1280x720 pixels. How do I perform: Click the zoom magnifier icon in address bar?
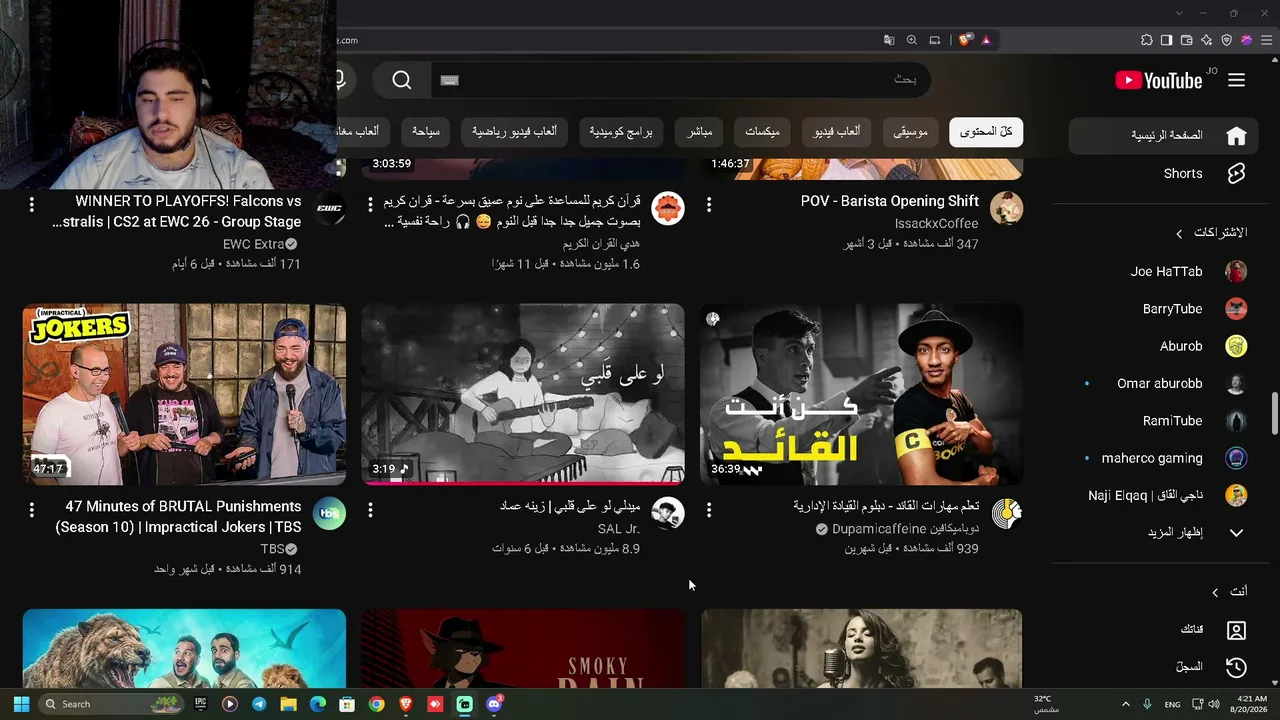[x=912, y=40]
